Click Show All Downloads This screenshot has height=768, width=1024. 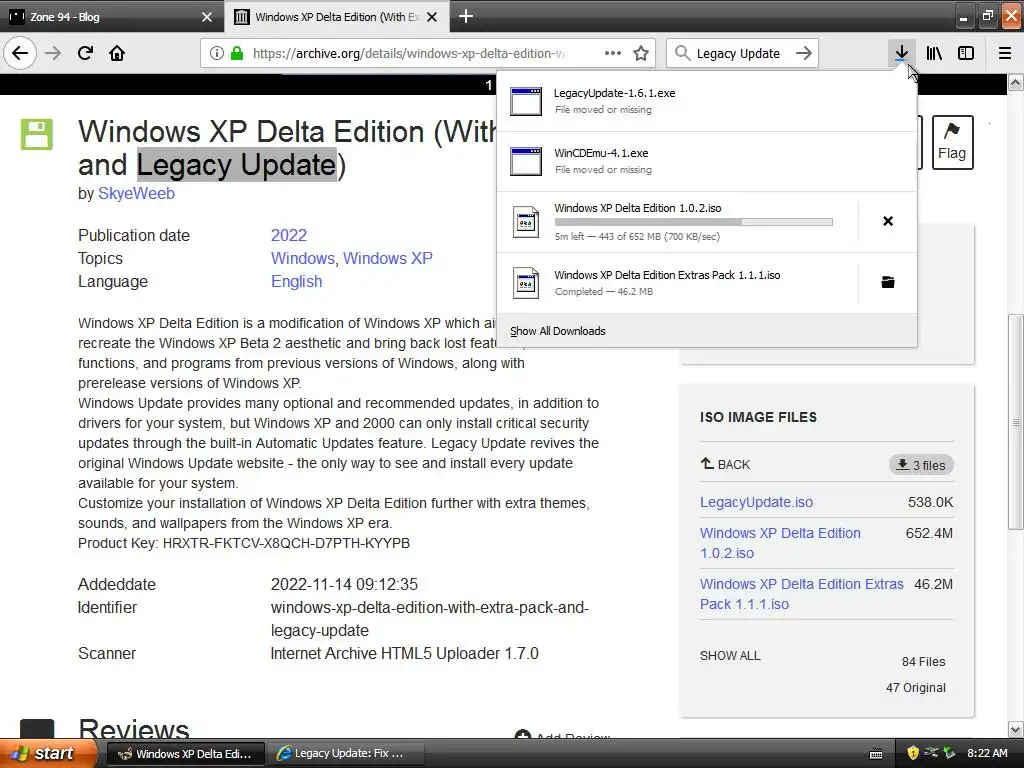pyautogui.click(x=558, y=331)
